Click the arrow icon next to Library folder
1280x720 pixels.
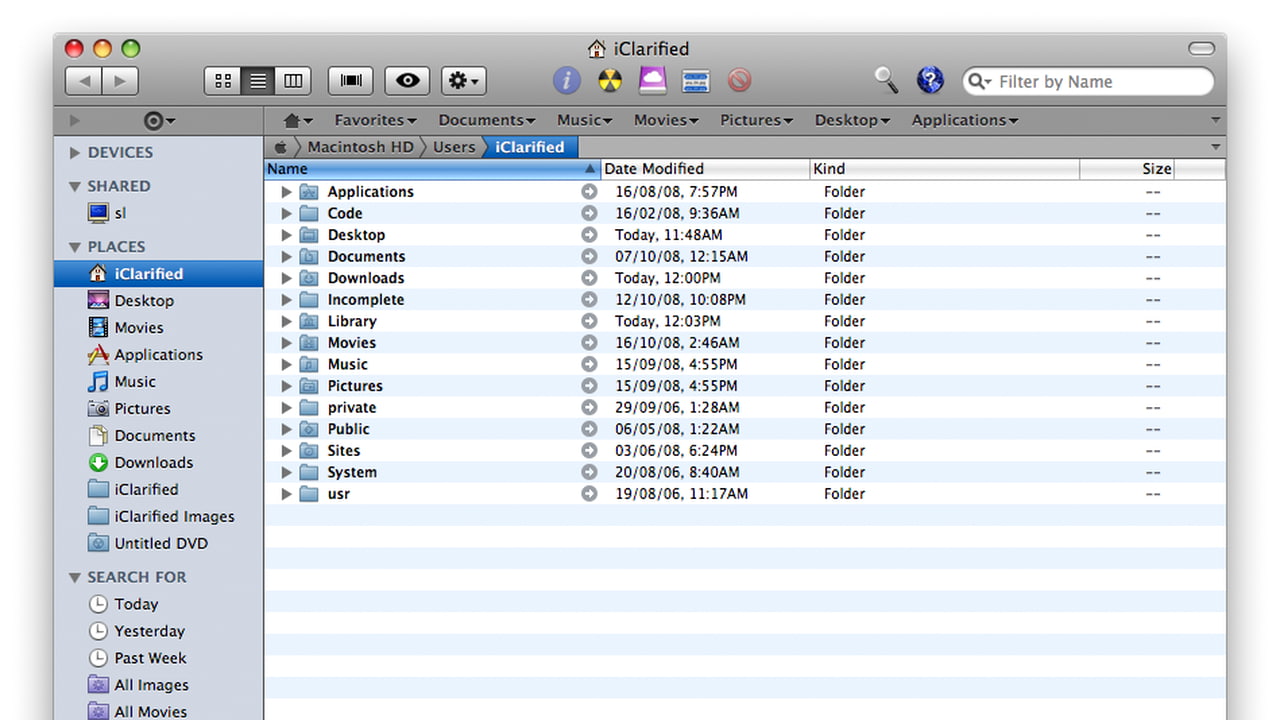coord(589,321)
